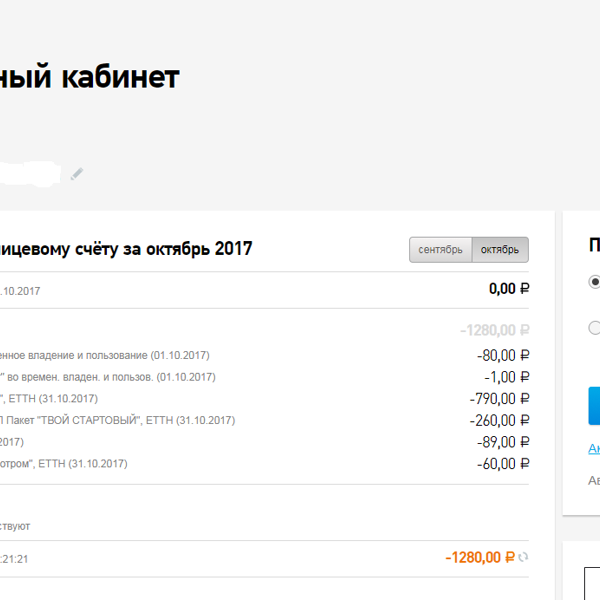Select the first payment radio button
Viewport: 600px width, 600px height.
[x=594, y=282]
